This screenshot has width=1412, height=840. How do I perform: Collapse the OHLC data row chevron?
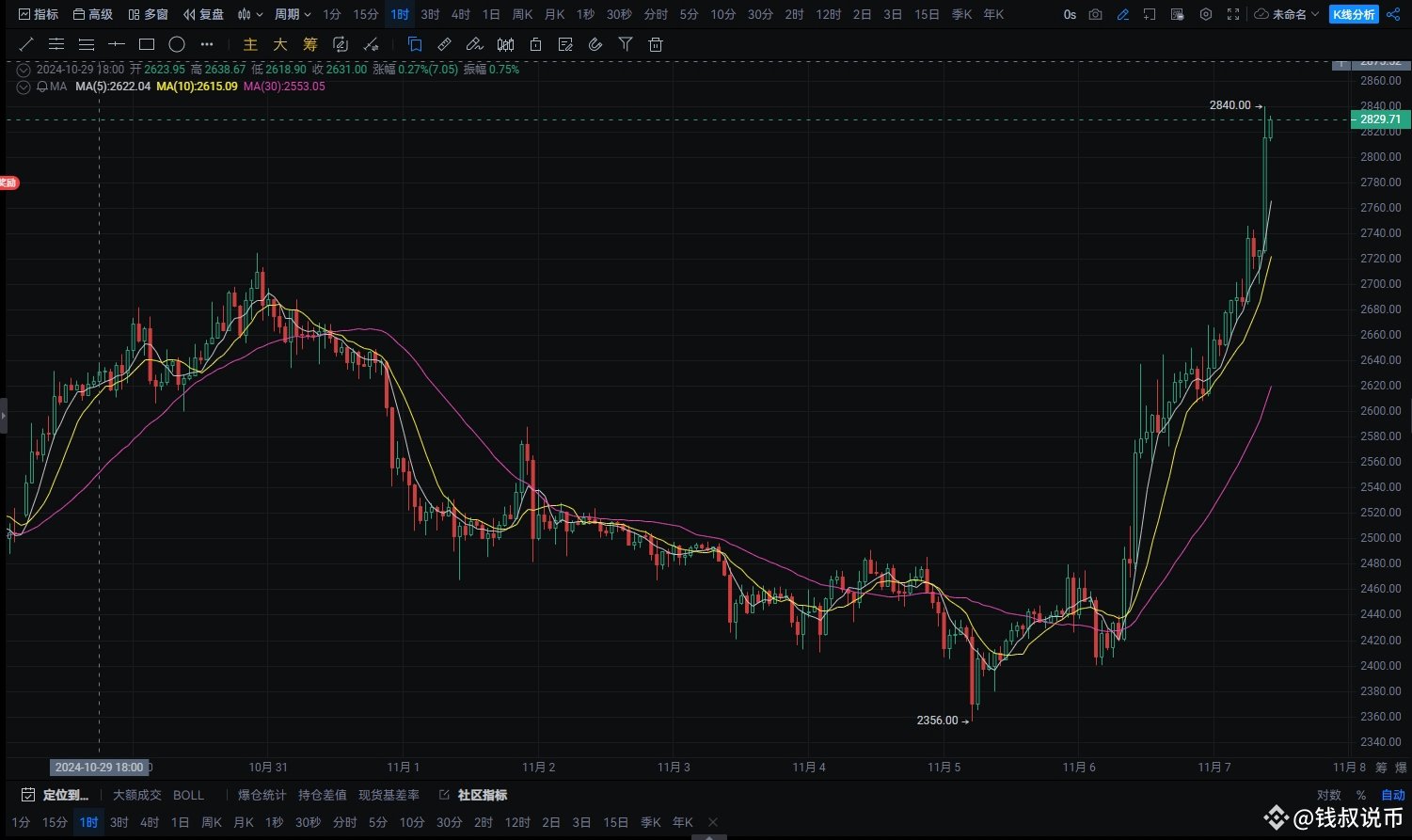click(x=24, y=69)
